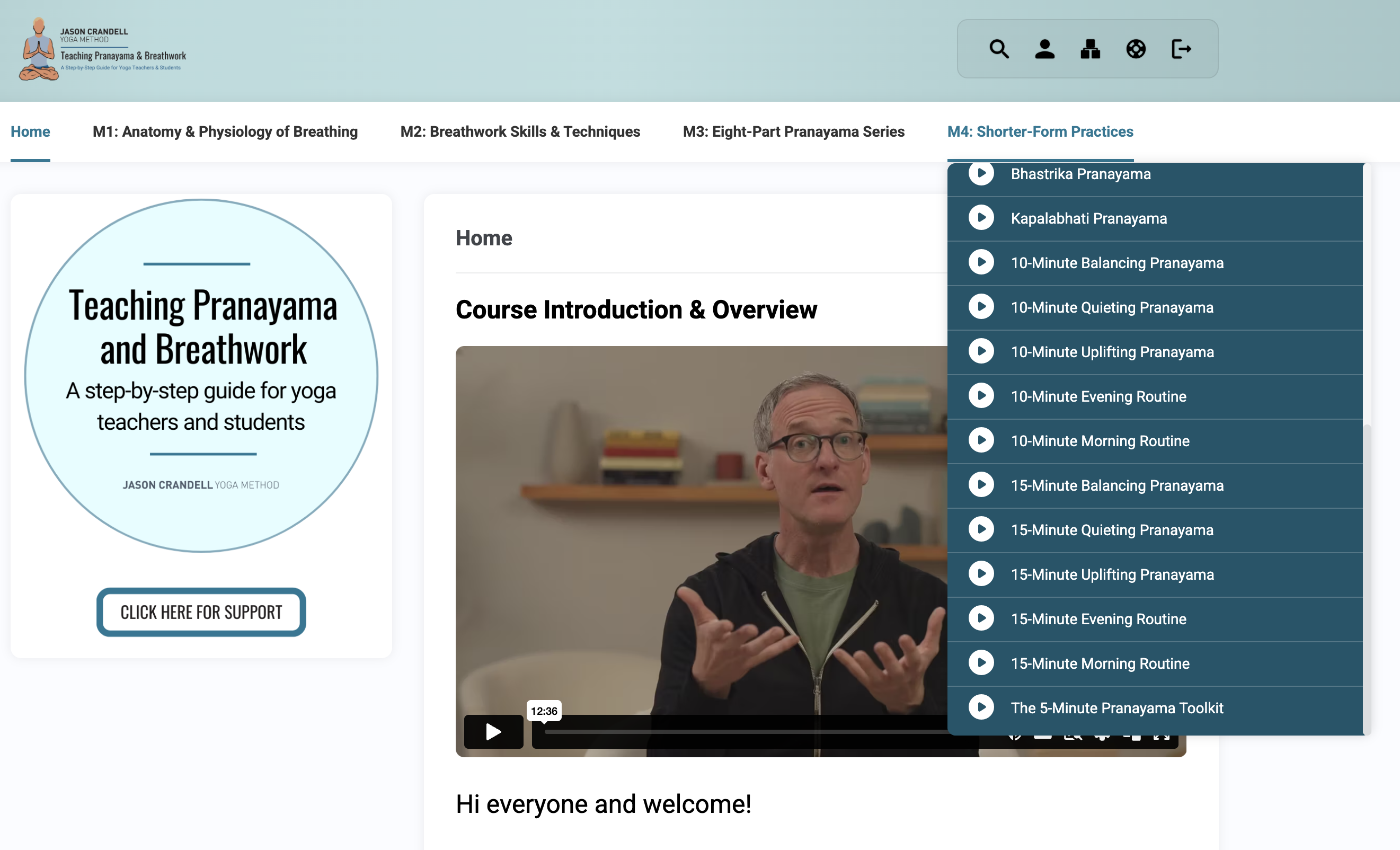Open M2: Breathwork Skills & Techniques

pyautogui.click(x=520, y=131)
